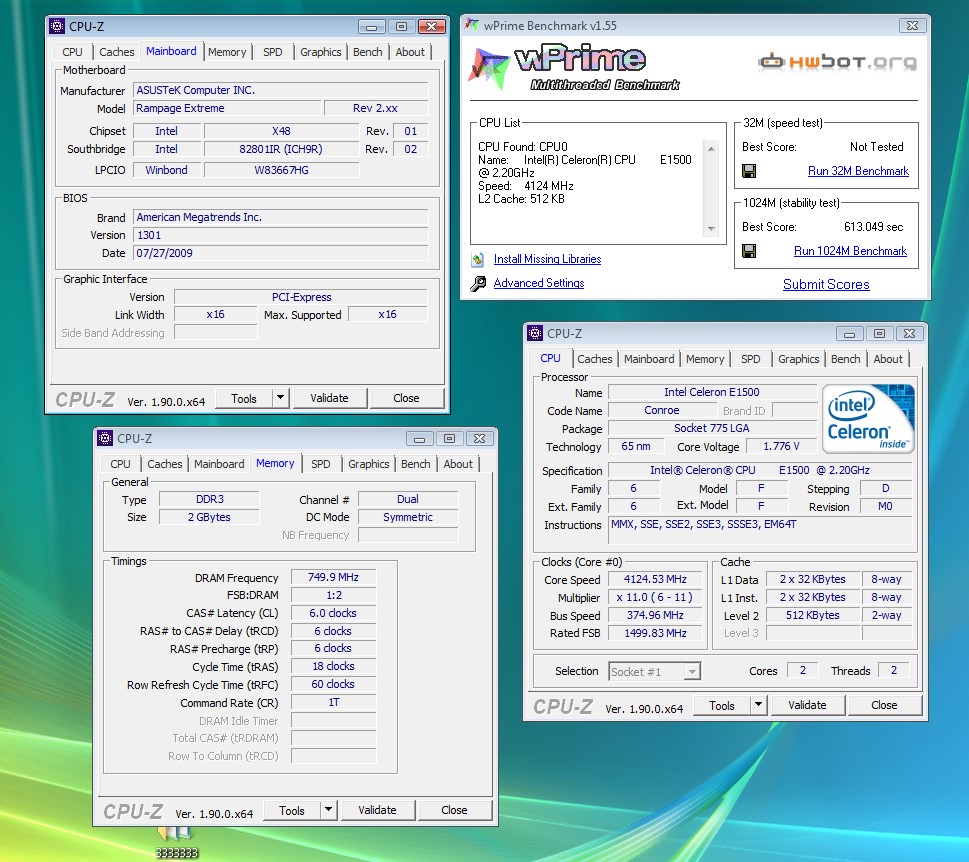969x862 pixels.
Task: Click the Best Score 613.049 sec text
Action: pos(873,227)
